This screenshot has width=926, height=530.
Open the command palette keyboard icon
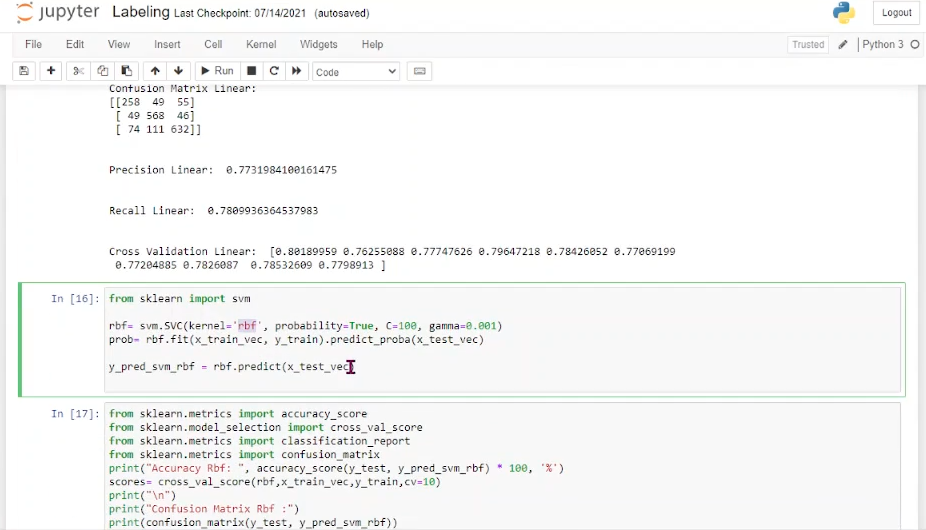419,71
